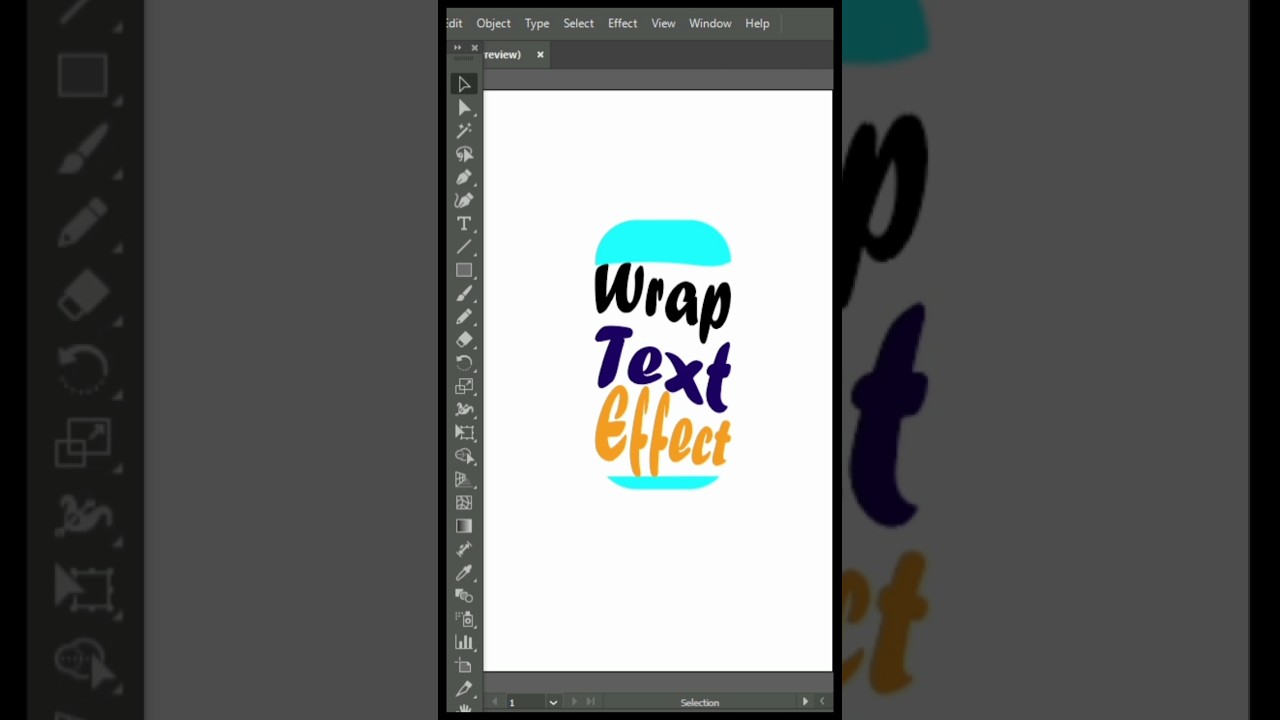Open the Effect menu
The height and width of the screenshot is (720, 1280).
coord(622,23)
